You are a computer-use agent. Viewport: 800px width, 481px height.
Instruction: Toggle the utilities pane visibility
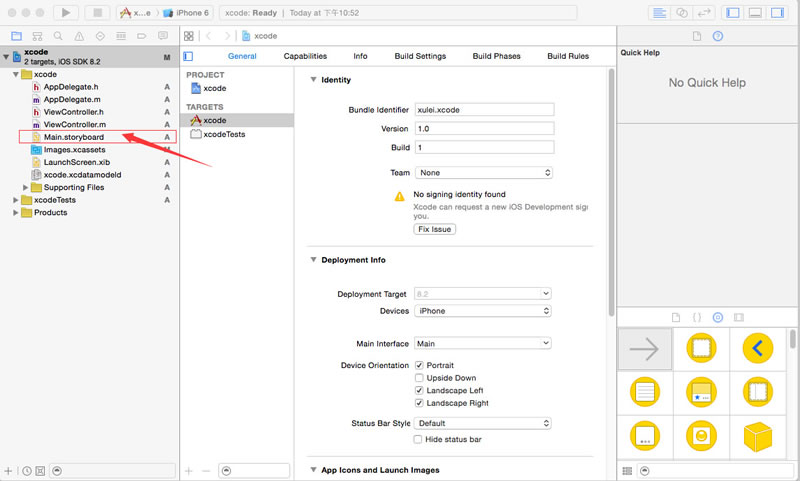click(777, 13)
